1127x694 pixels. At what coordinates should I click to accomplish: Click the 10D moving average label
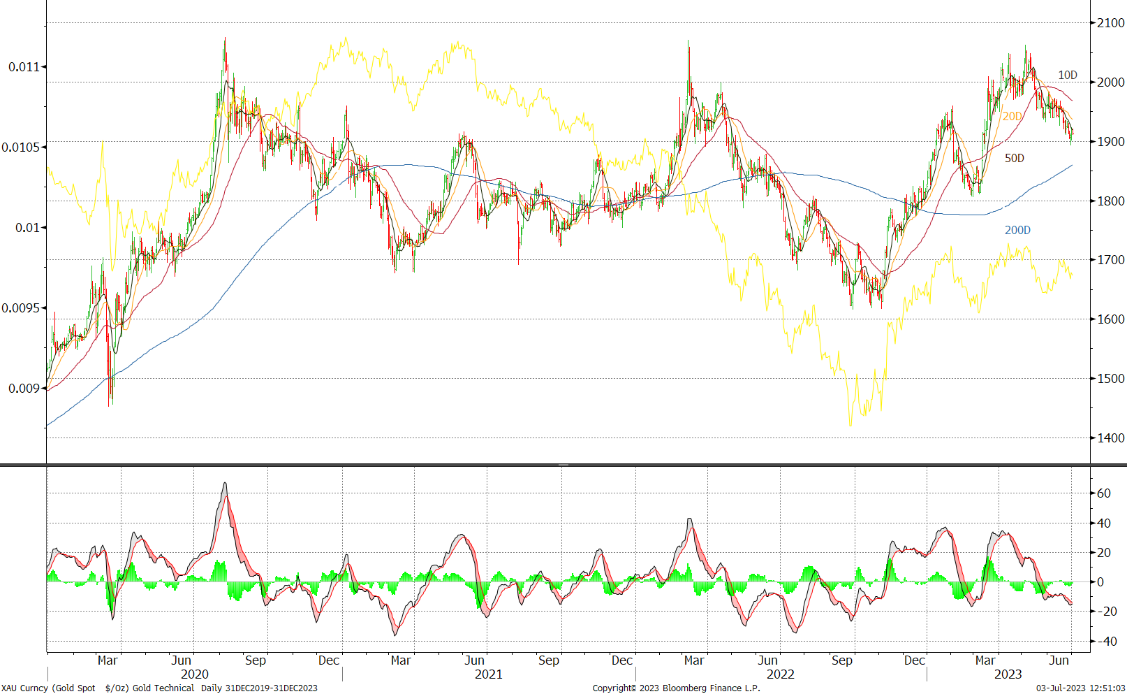1067,75
